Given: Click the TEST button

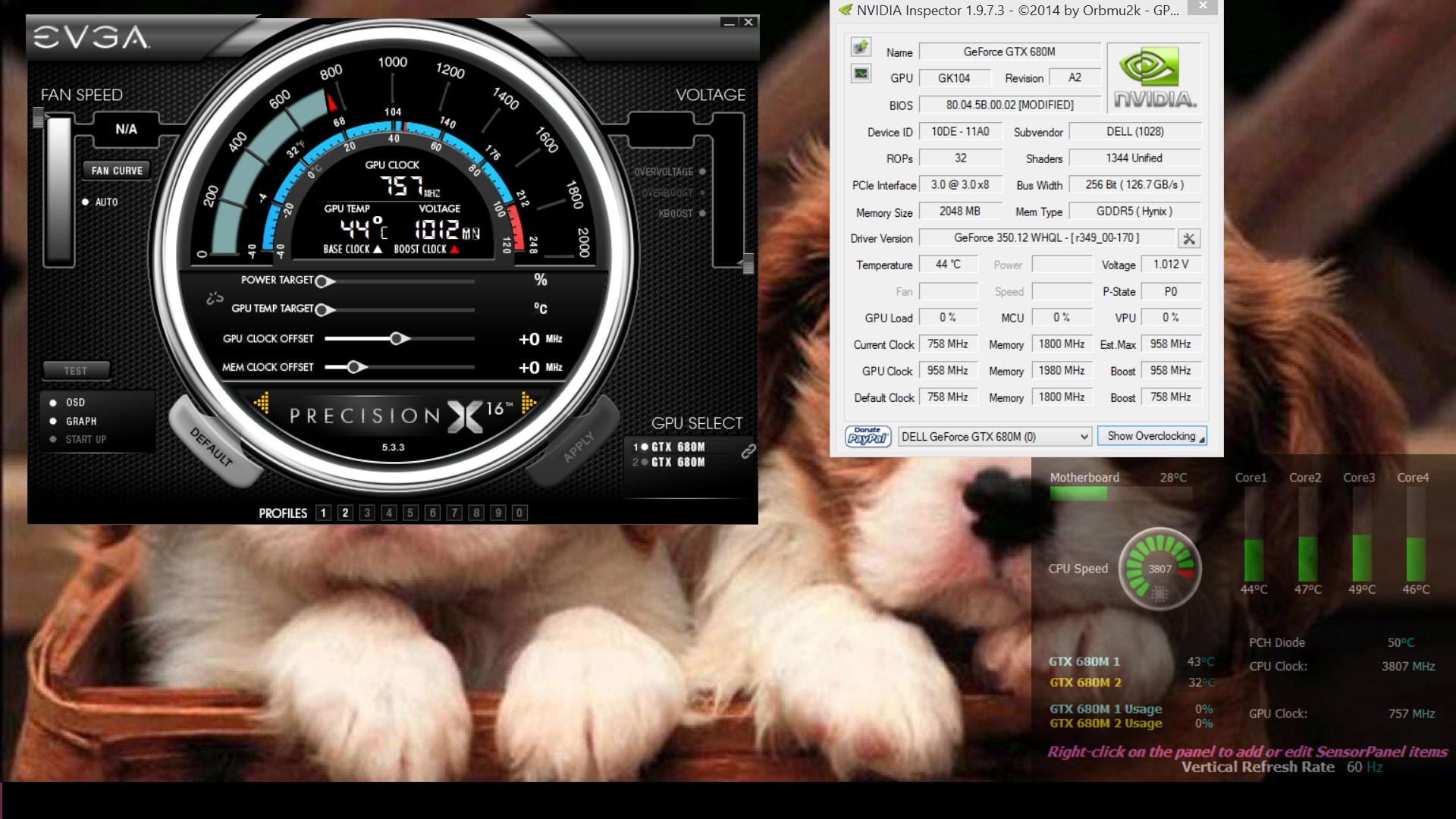Looking at the screenshot, I should (76, 371).
